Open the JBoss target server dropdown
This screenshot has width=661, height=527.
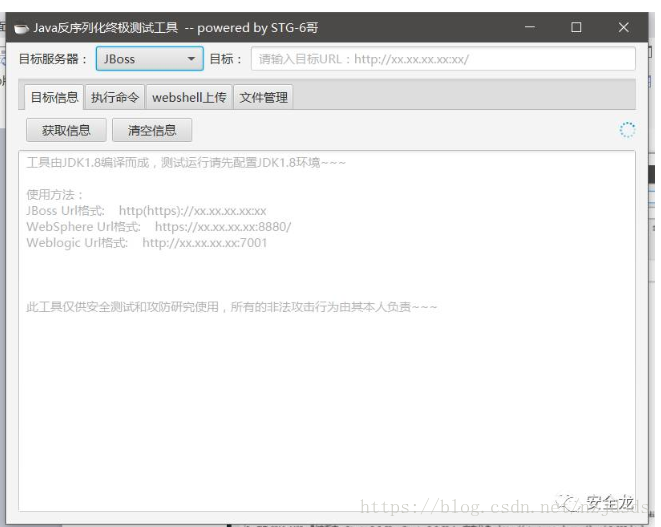point(150,59)
